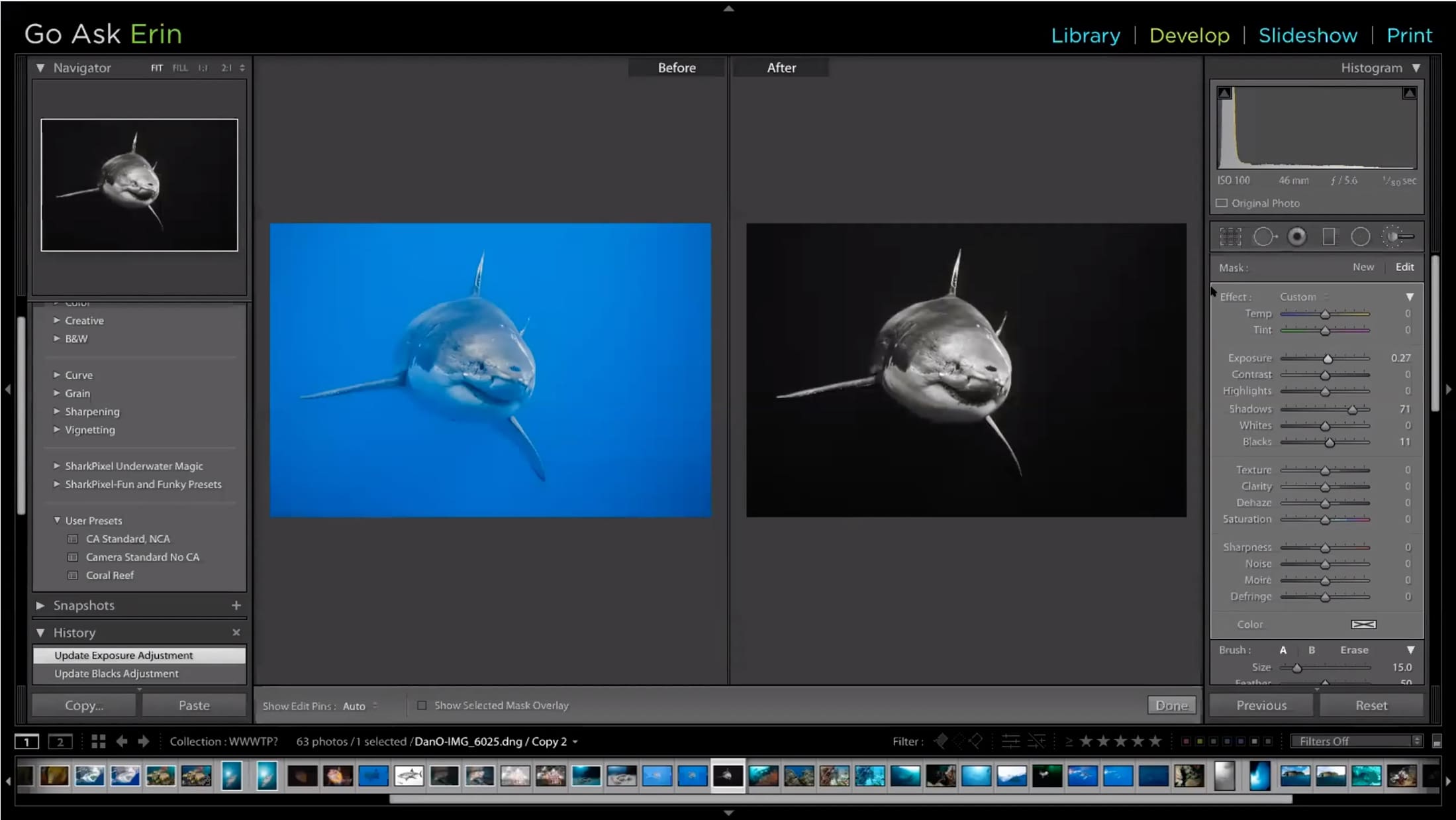Clear History with the X icon
Screen dimensions: 1456x820
point(236,633)
